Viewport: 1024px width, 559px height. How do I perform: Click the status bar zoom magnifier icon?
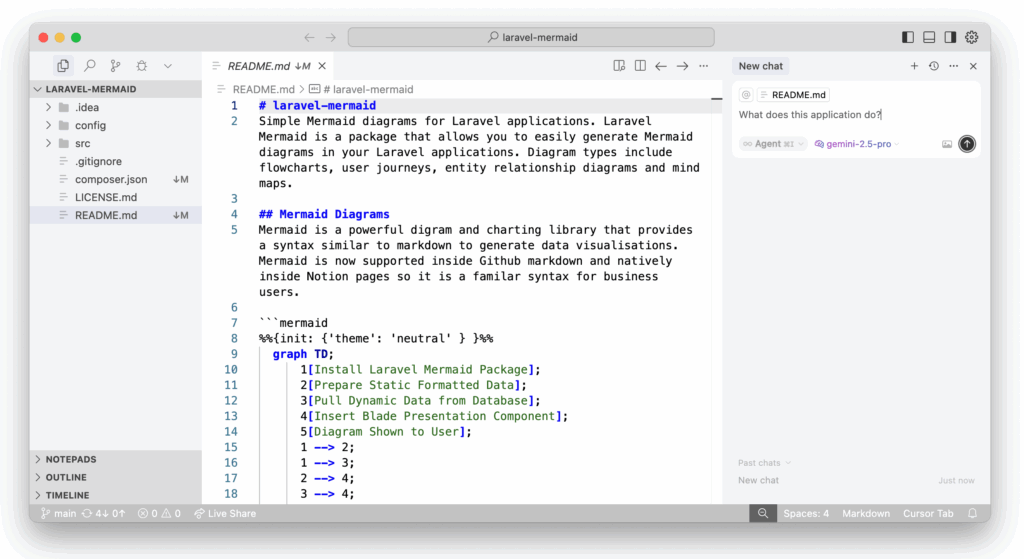pos(763,513)
